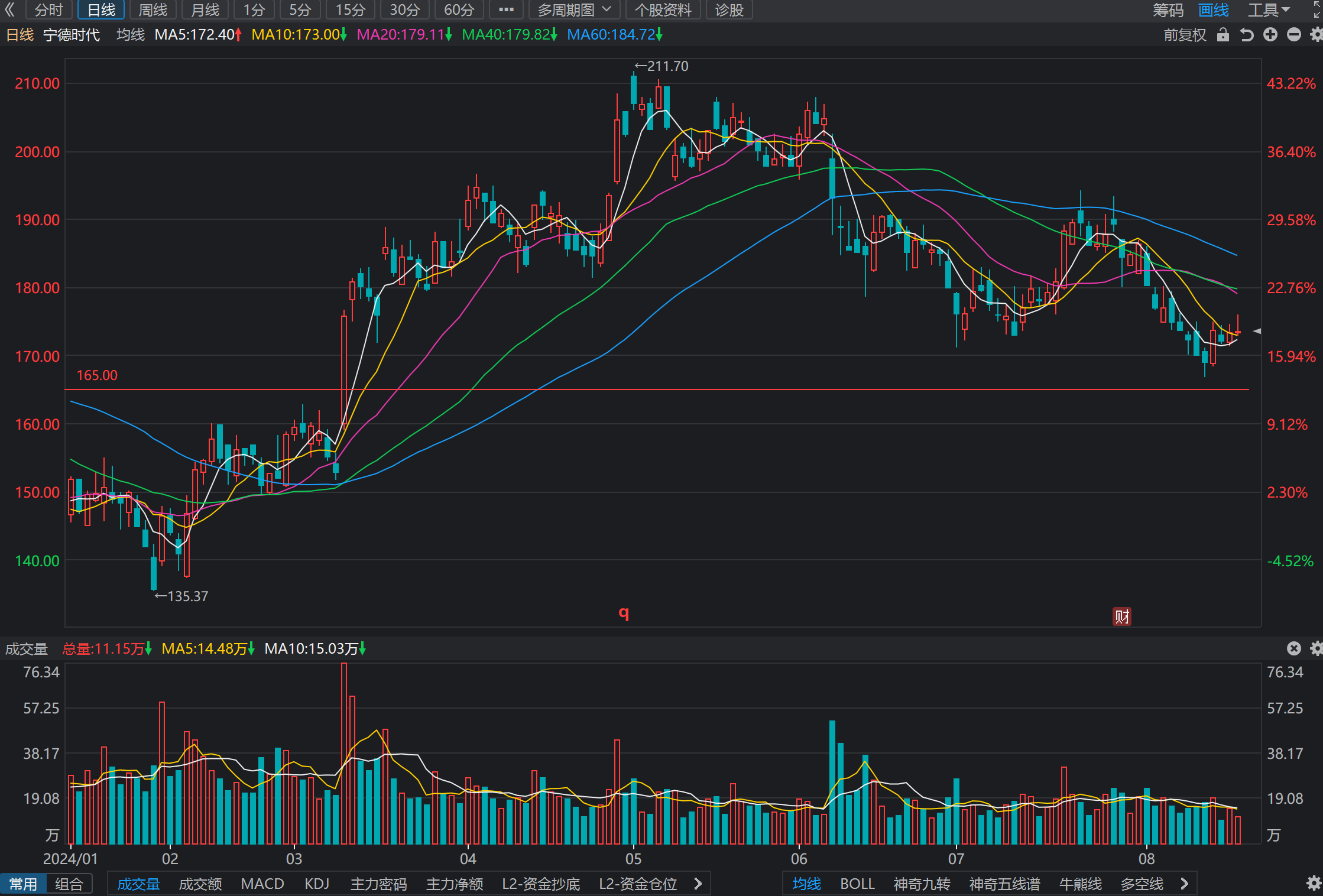This screenshot has height=896, width=1323.
Task: Switch main overlay to 神奇九转
Action: point(922,884)
